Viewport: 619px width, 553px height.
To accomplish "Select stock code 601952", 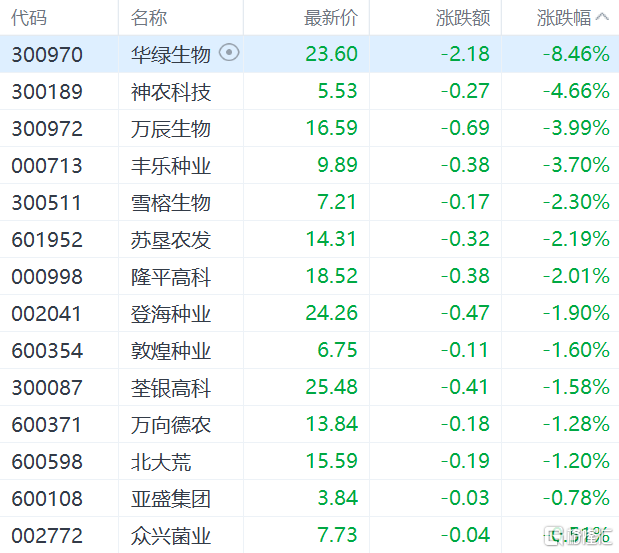I will point(47,240).
